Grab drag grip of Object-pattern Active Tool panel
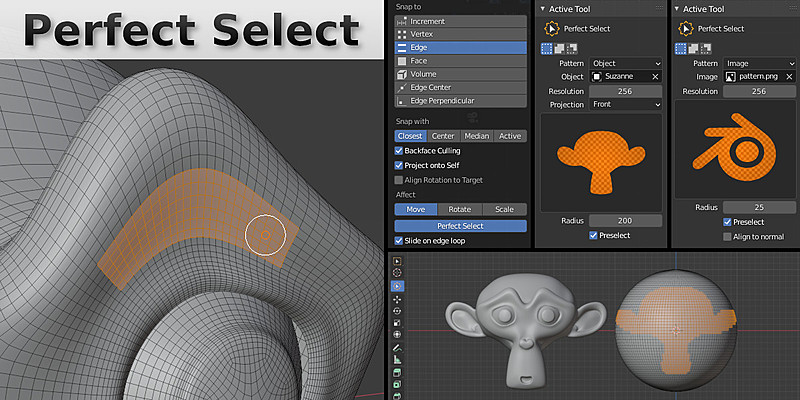Image resolution: width=800 pixels, height=400 pixels. (659, 9)
